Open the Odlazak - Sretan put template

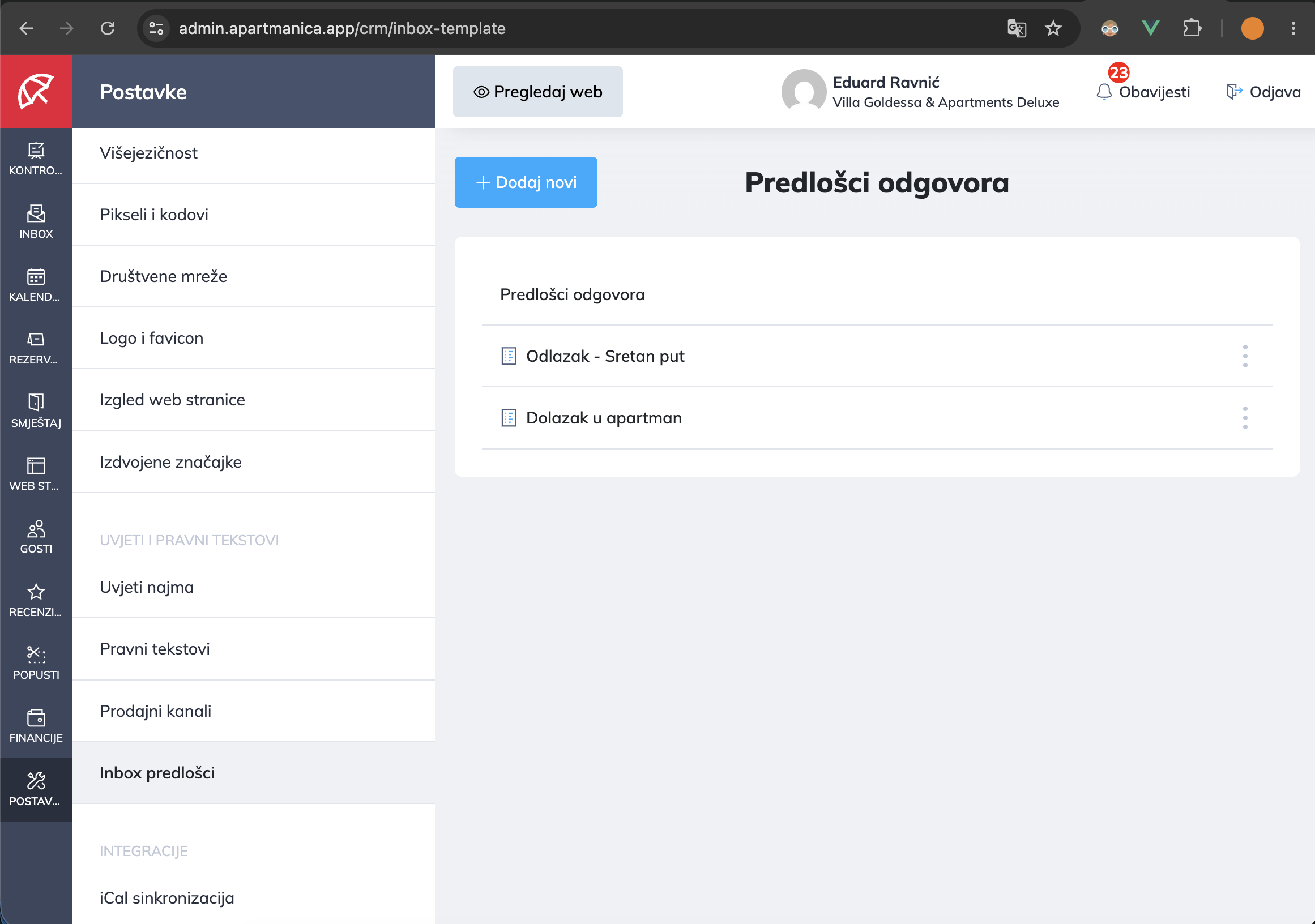point(605,356)
